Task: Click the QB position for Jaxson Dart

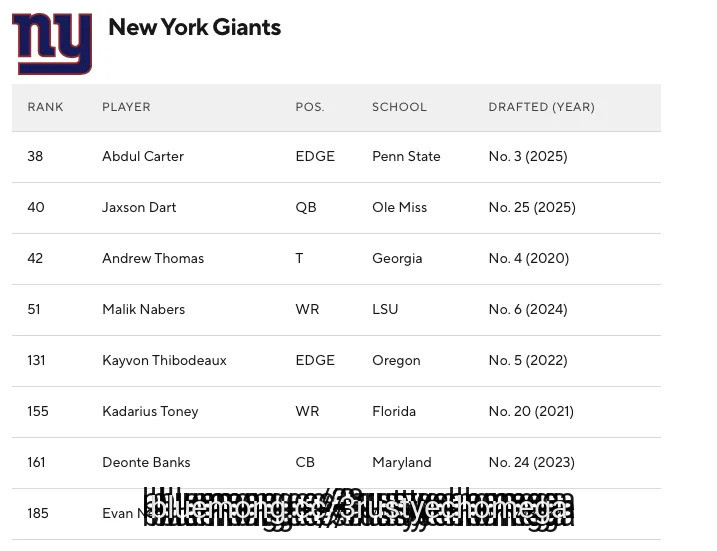Action: 306,208
